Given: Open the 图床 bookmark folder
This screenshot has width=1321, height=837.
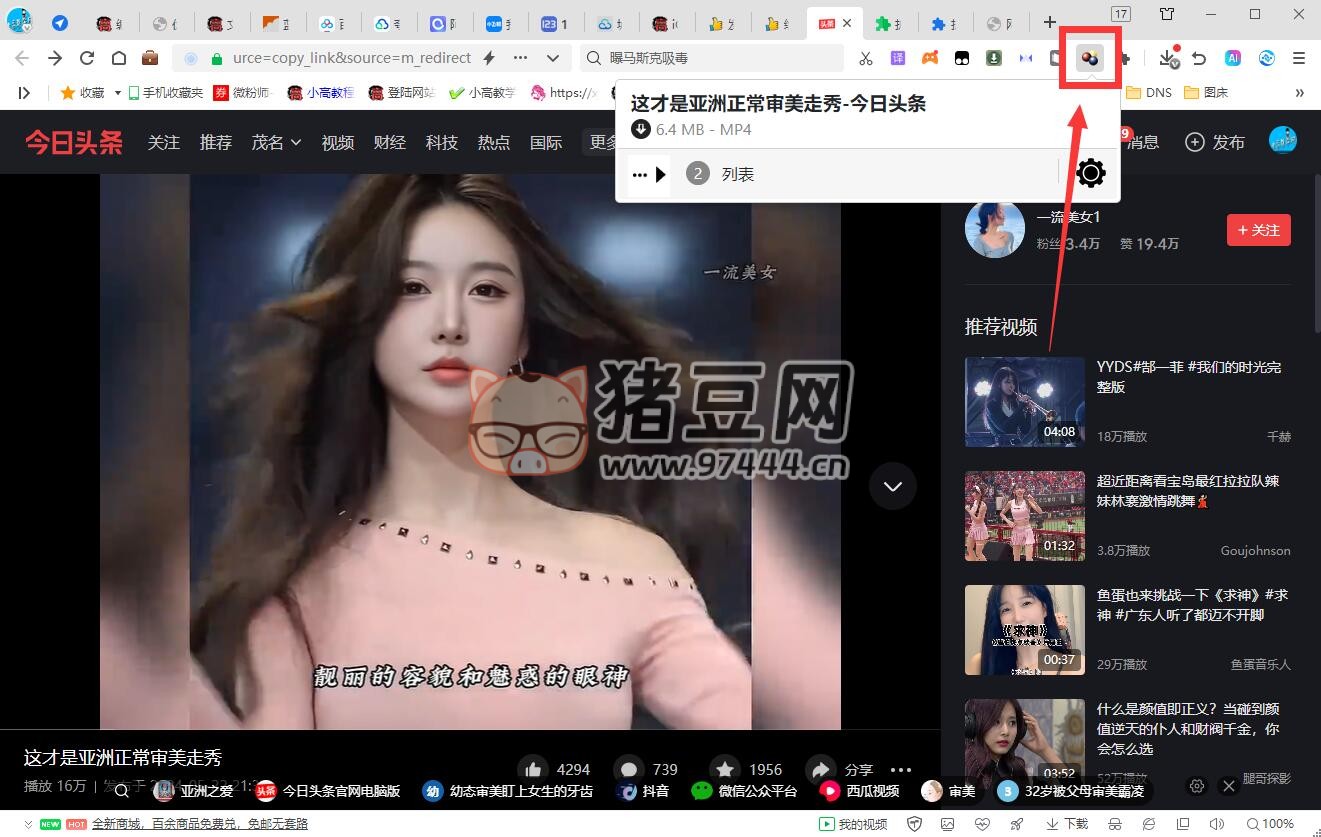Looking at the screenshot, I should (1206, 92).
